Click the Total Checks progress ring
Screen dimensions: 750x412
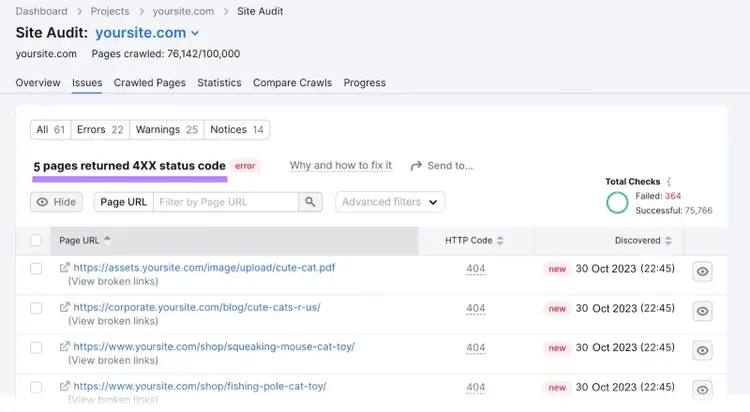click(617, 203)
